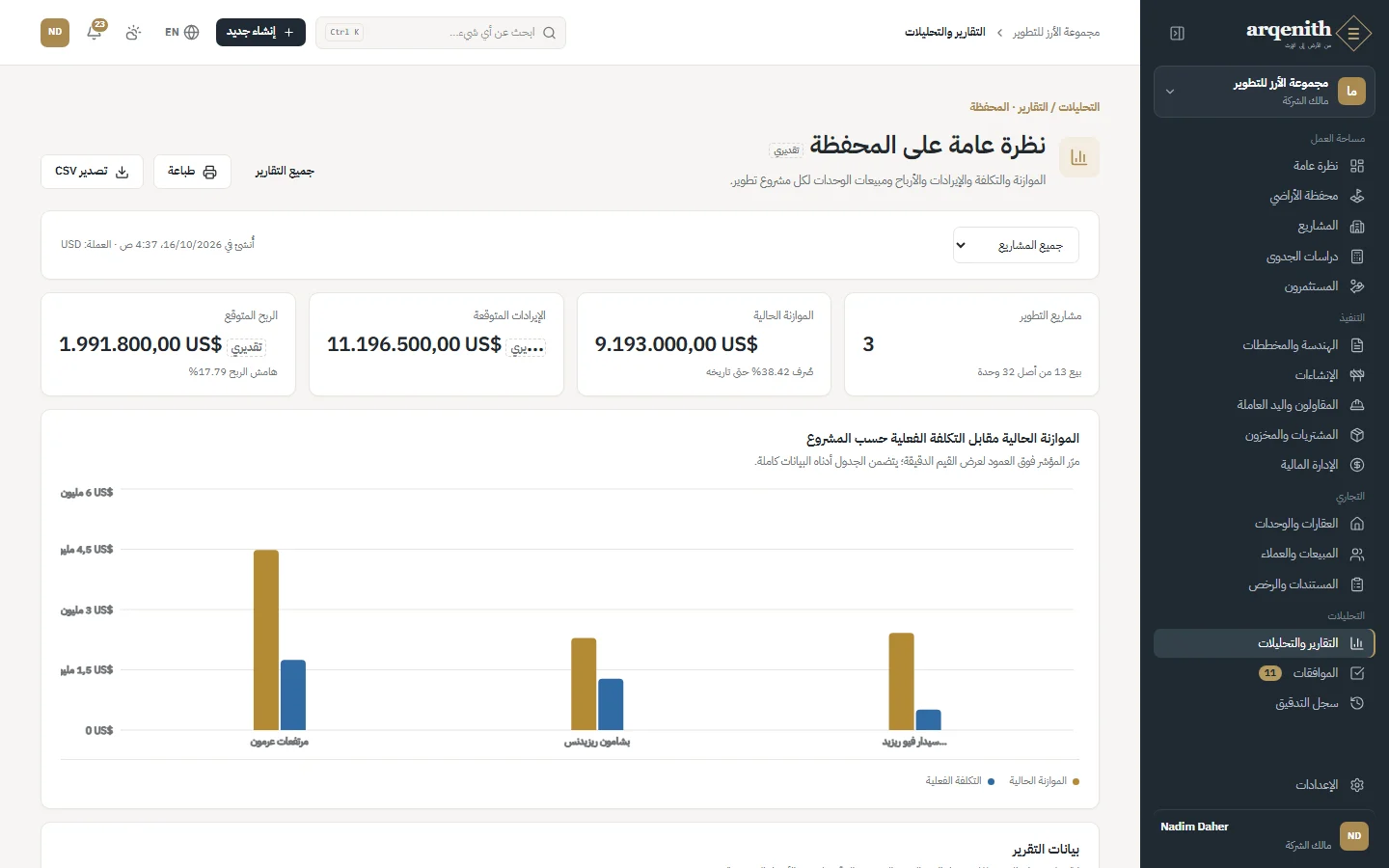Click the المستثمرون handshake icon

(x=1357, y=286)
